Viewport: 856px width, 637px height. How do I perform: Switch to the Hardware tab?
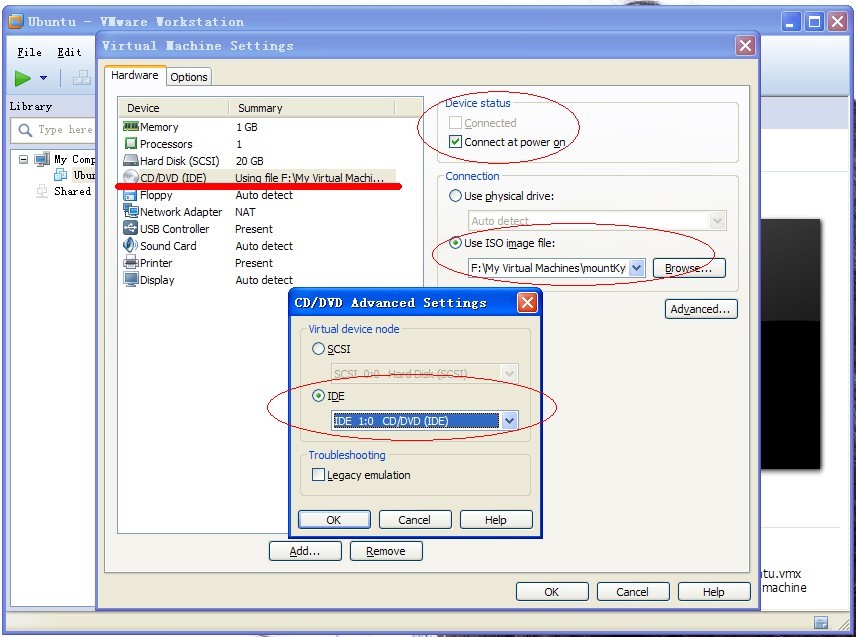pos(134,75)
